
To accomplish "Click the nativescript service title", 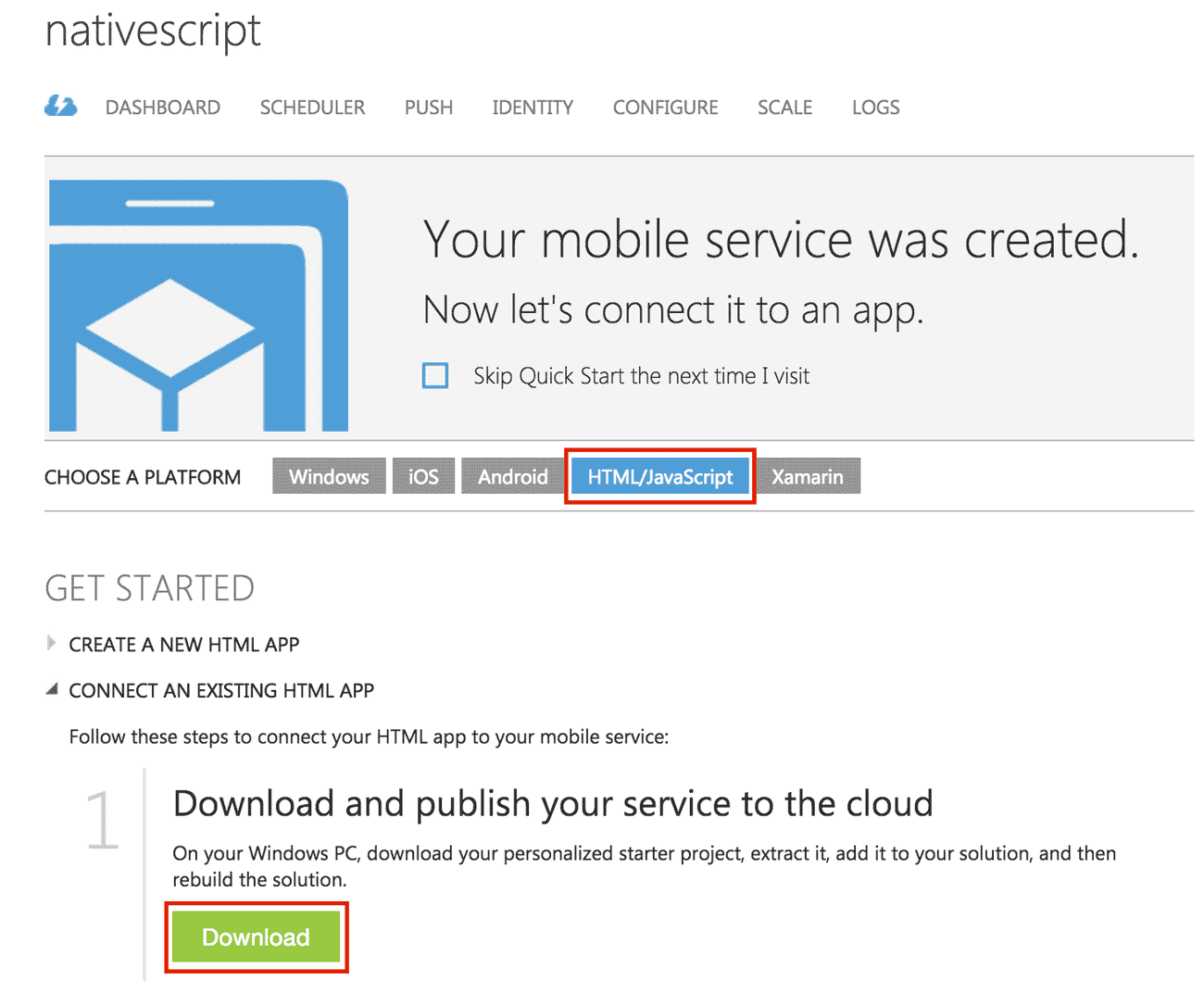I will click(152, 31).
